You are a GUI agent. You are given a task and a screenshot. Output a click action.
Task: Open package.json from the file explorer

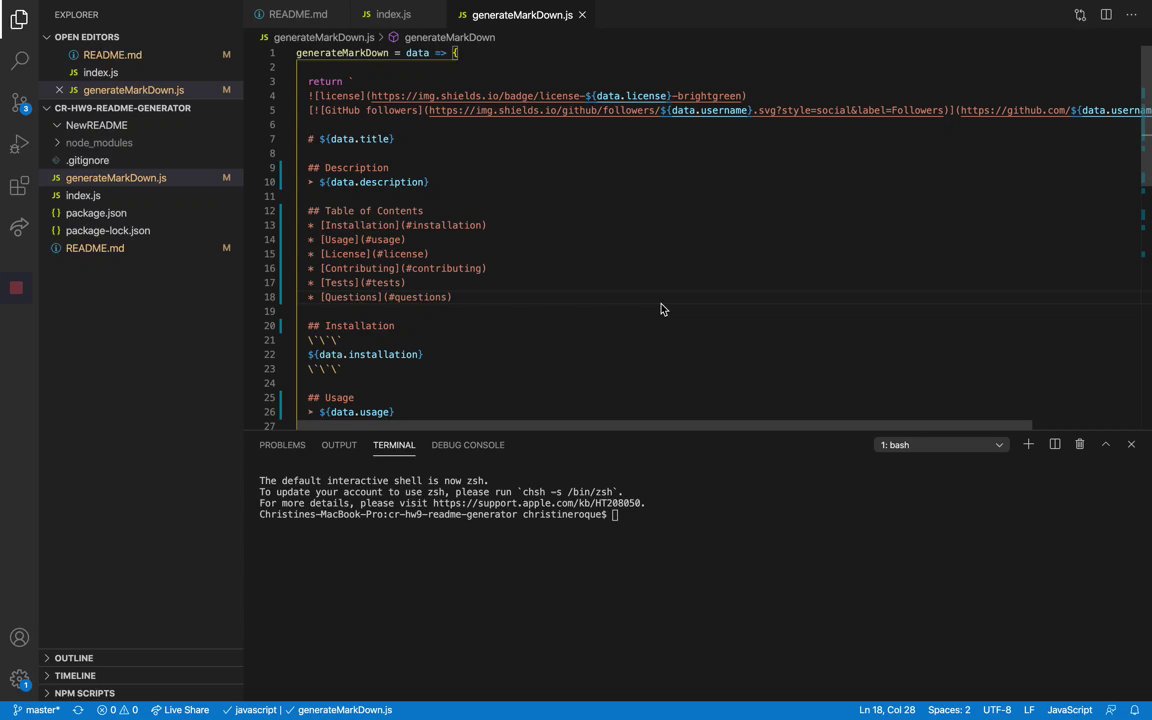[96, 213]
